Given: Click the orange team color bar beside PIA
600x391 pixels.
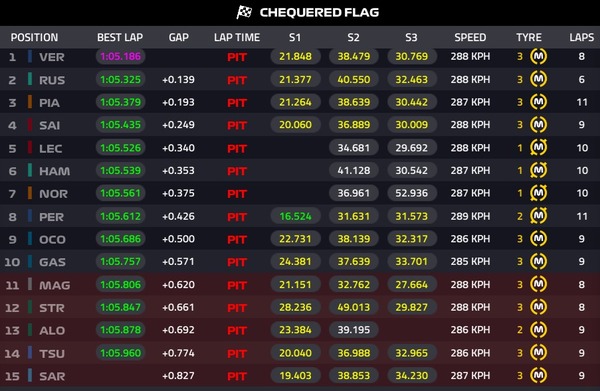Looking at the screenshot, I should click(x=29, y=102).
